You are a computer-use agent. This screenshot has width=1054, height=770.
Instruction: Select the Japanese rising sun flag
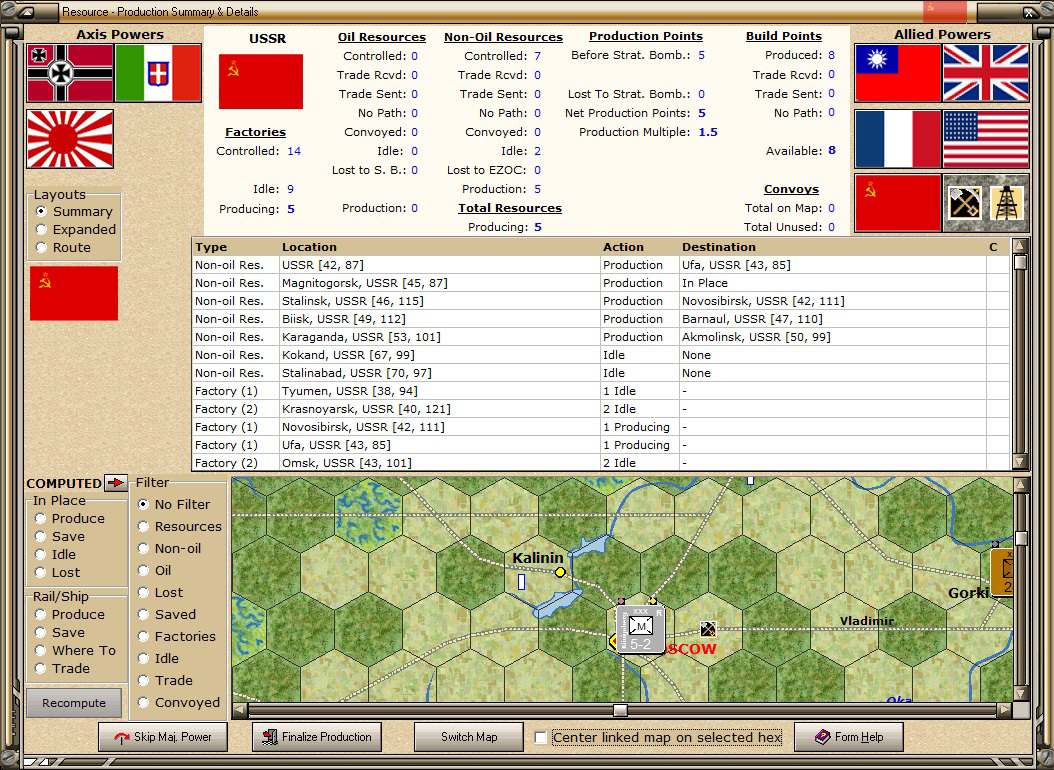coord(70,138)
